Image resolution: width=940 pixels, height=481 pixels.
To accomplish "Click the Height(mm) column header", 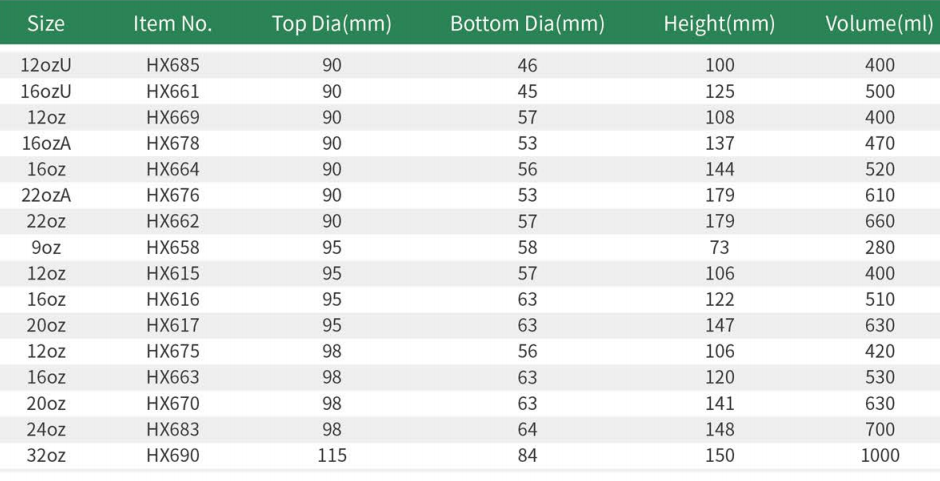I will click(719, 24).
